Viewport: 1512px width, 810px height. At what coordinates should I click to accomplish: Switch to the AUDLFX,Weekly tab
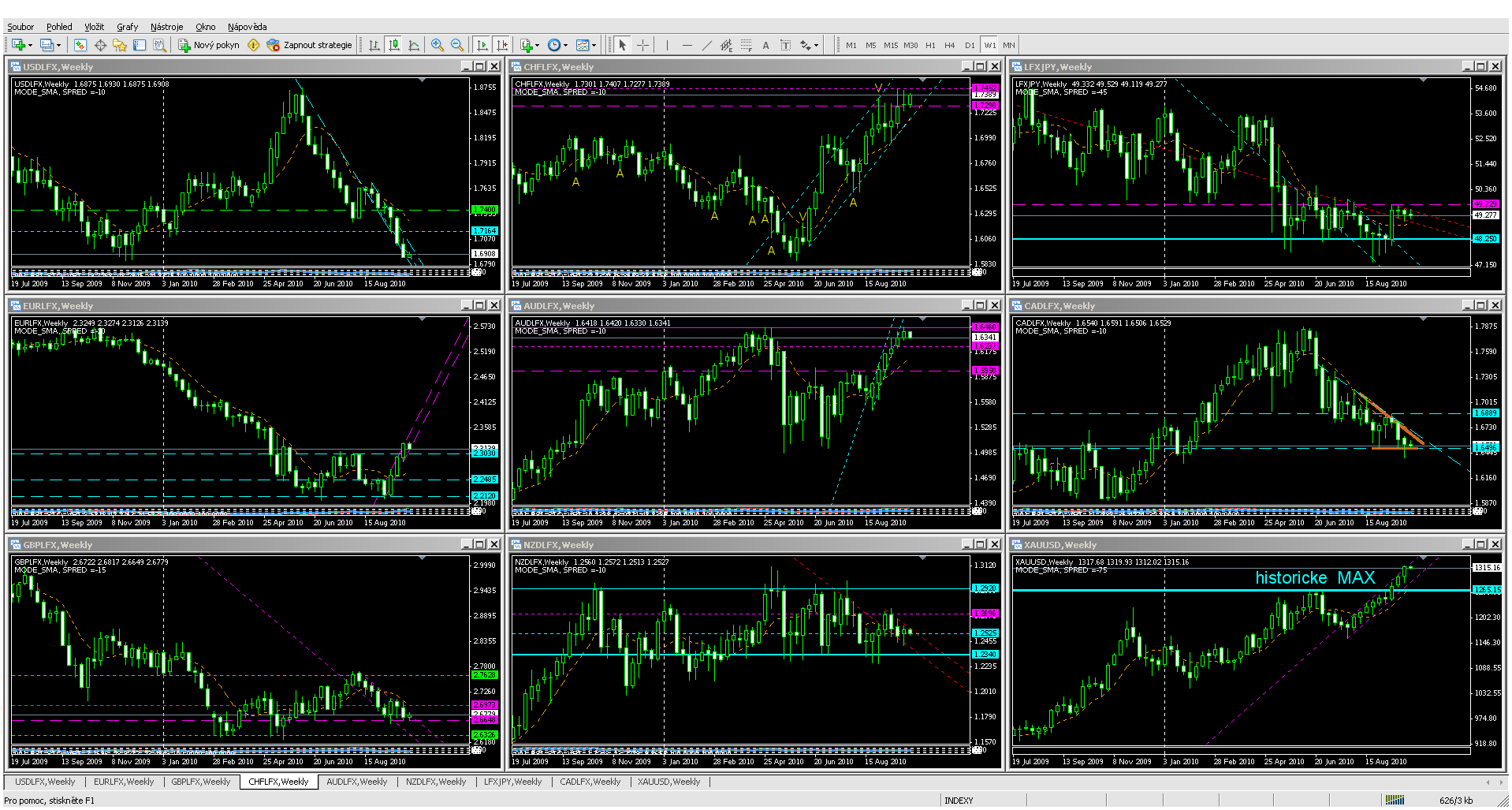point(357,782)
